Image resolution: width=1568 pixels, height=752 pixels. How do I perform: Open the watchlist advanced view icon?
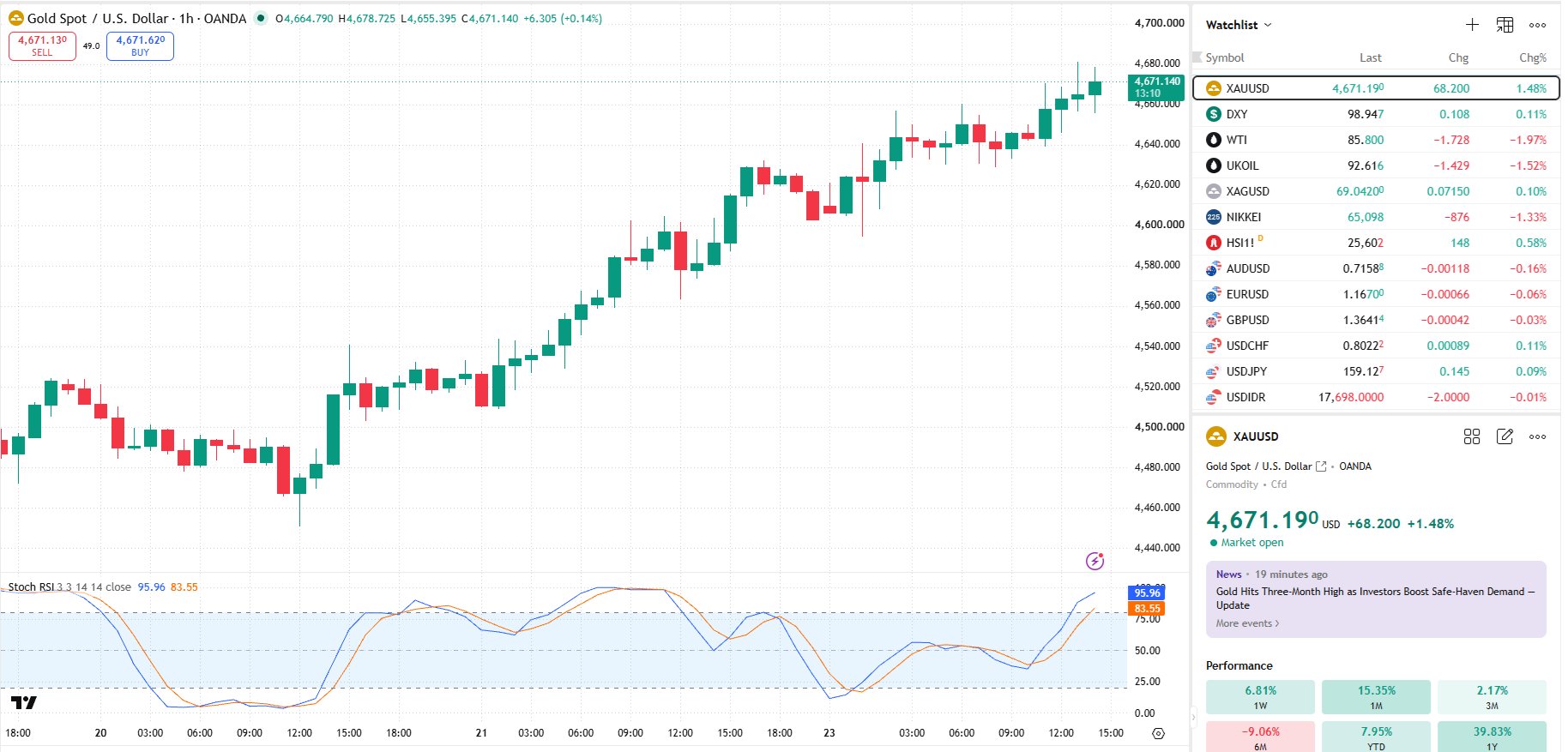(1505, 25)
